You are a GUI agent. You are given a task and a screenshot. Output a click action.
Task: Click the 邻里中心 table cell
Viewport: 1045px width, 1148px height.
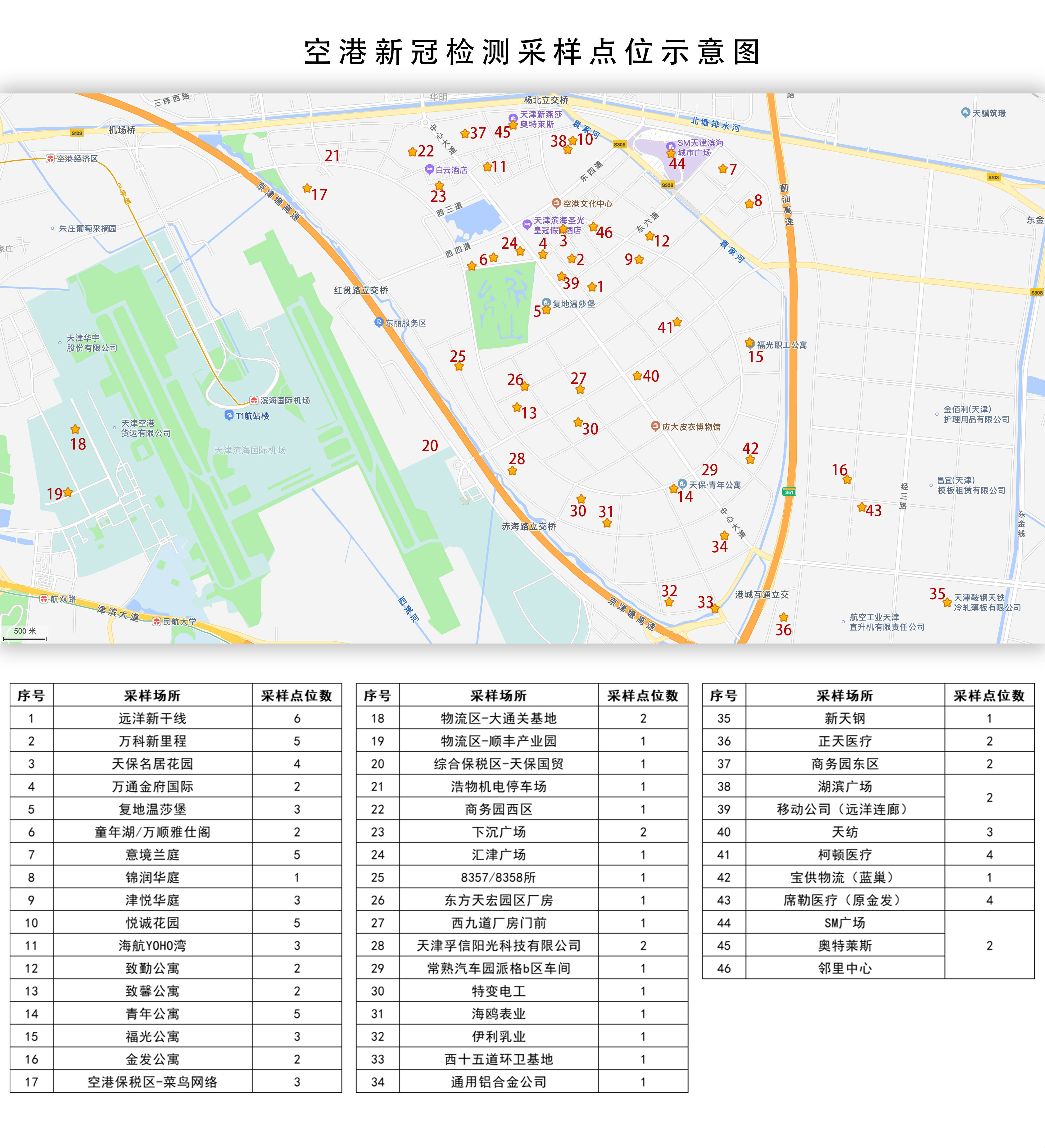point(845,968)
